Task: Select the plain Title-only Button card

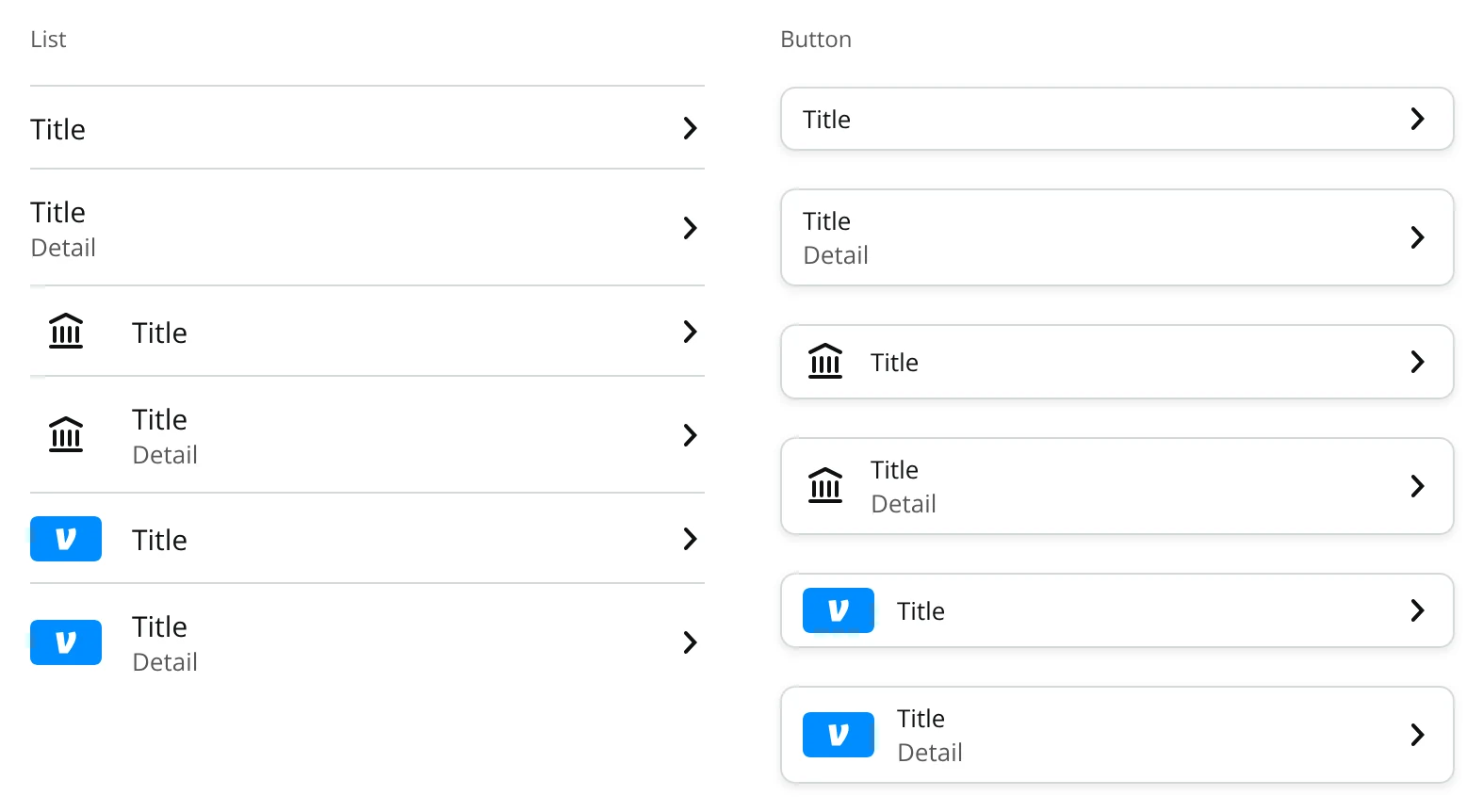Action: pos(1117,119)
